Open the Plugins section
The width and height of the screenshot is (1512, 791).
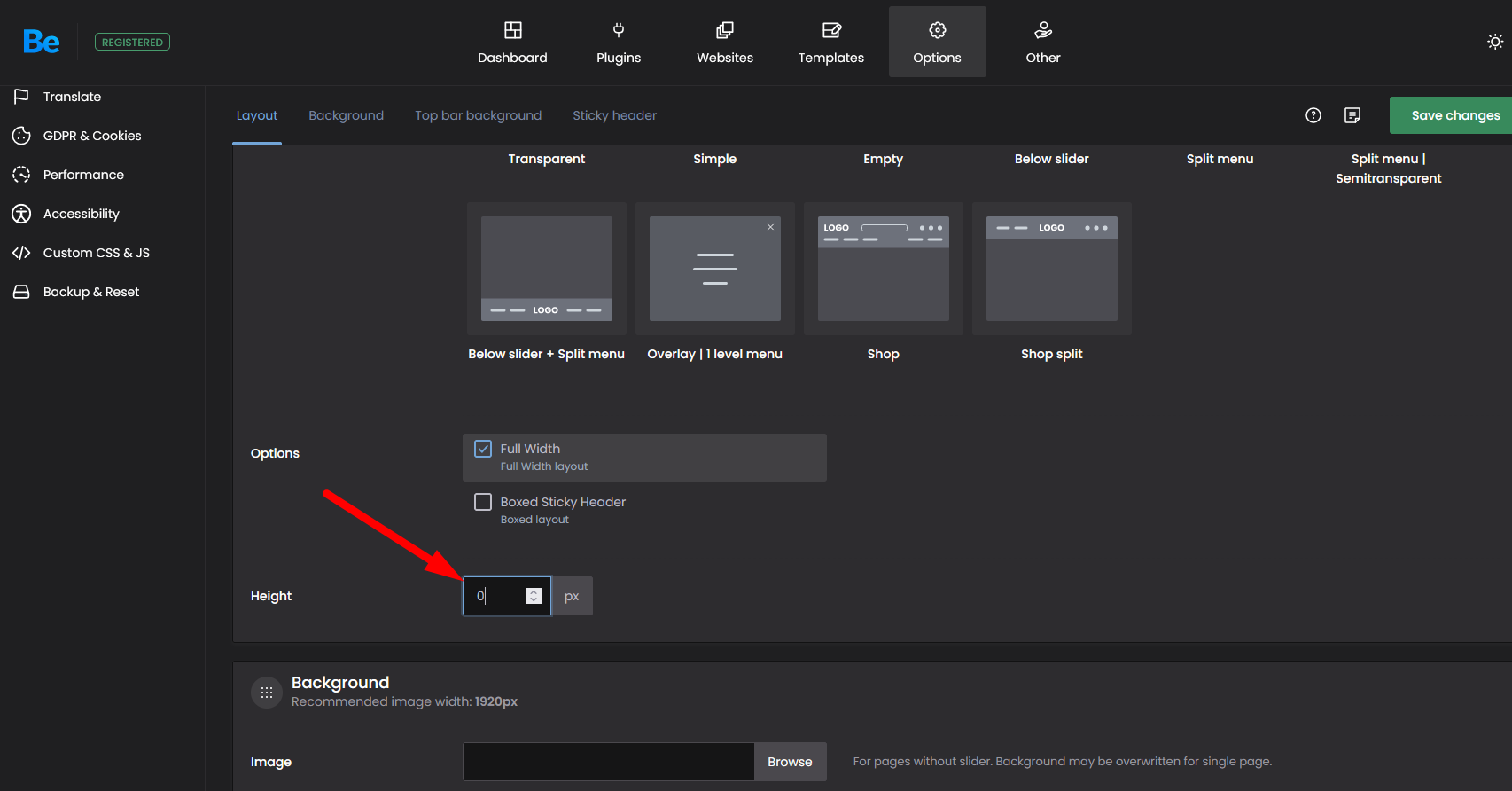coord(619,42)
